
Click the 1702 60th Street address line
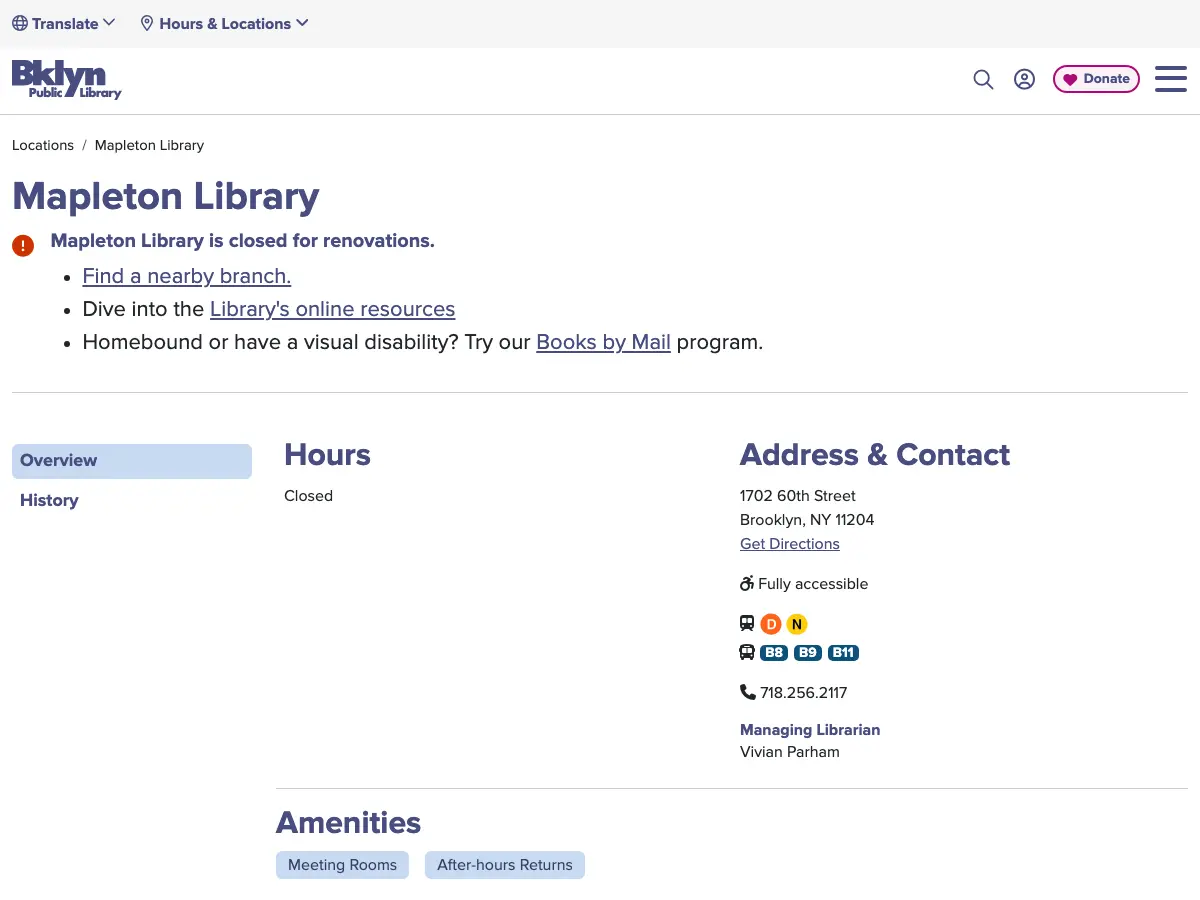798,496
